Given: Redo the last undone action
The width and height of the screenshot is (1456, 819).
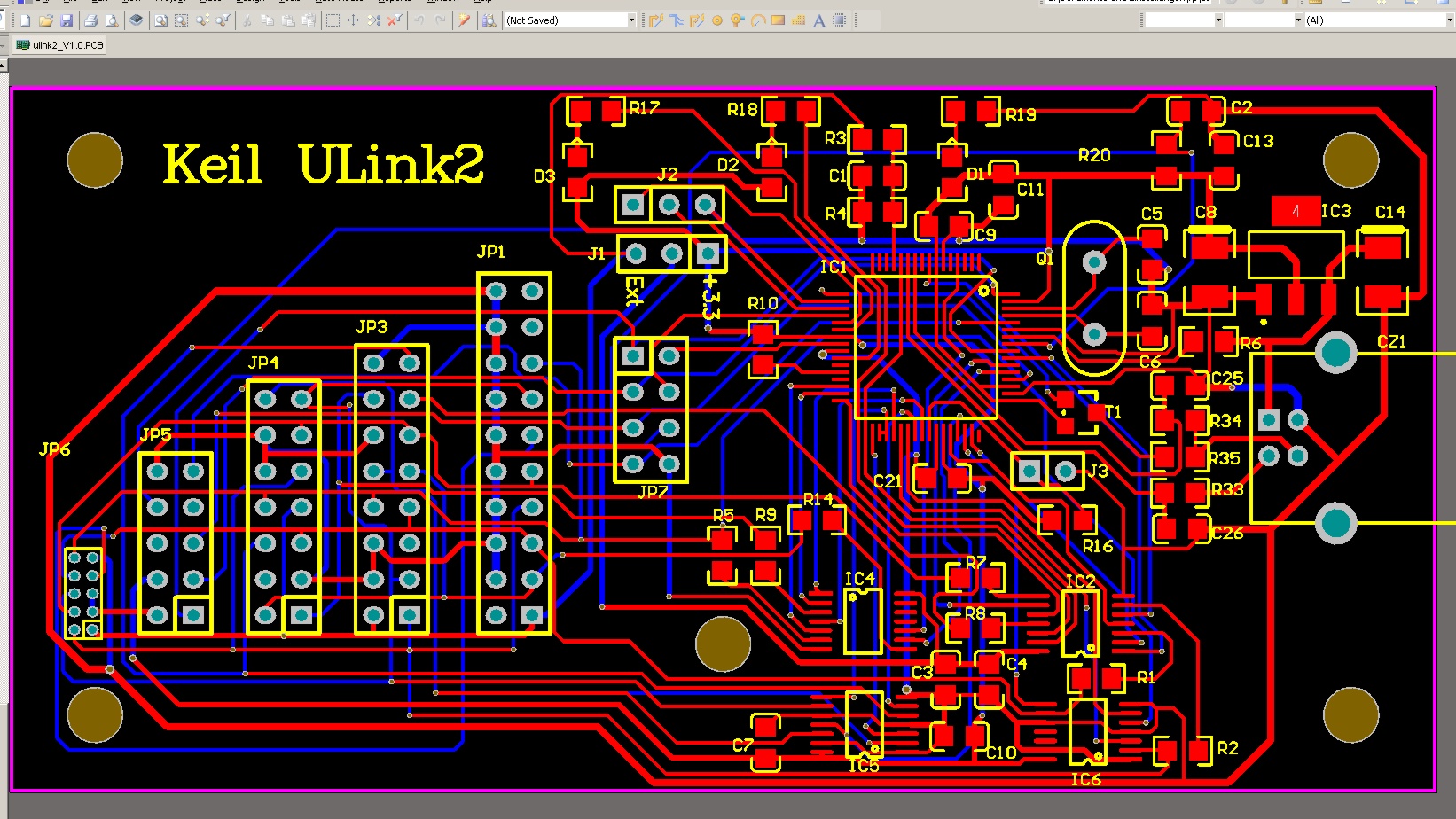Looking at the screenshot, I should point(440,20).
